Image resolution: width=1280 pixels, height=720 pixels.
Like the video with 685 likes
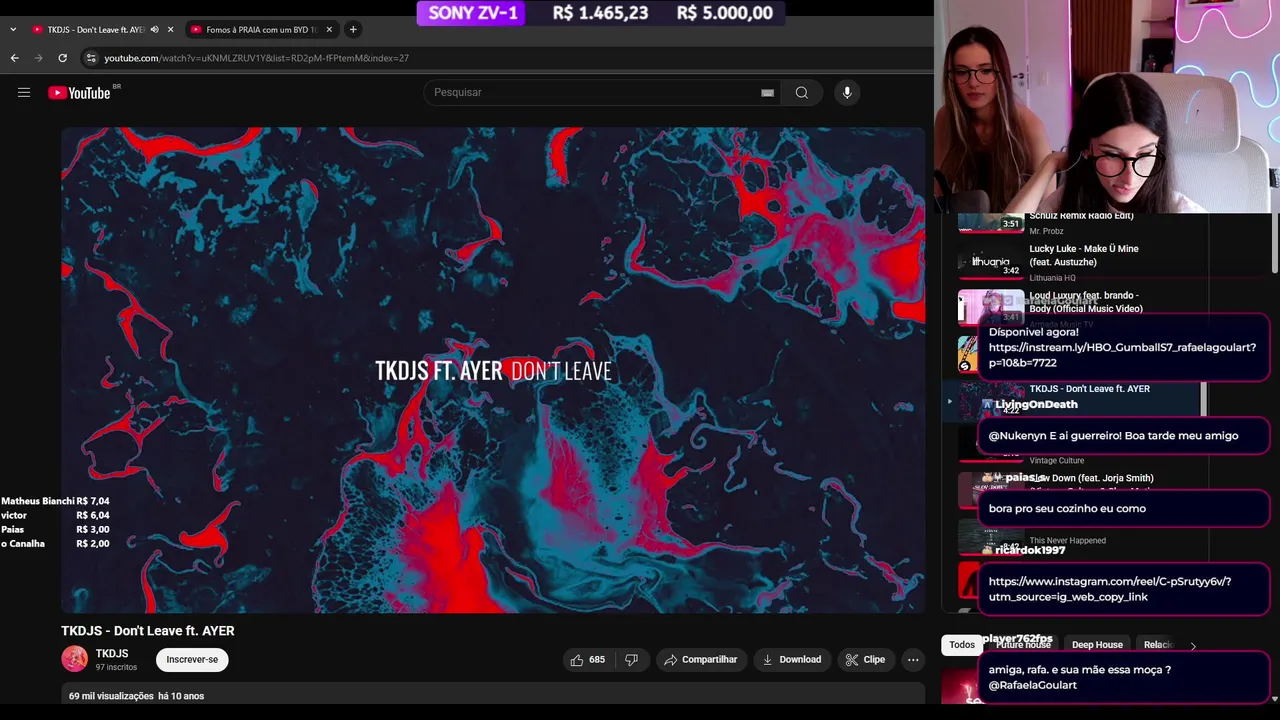point(587,660)
